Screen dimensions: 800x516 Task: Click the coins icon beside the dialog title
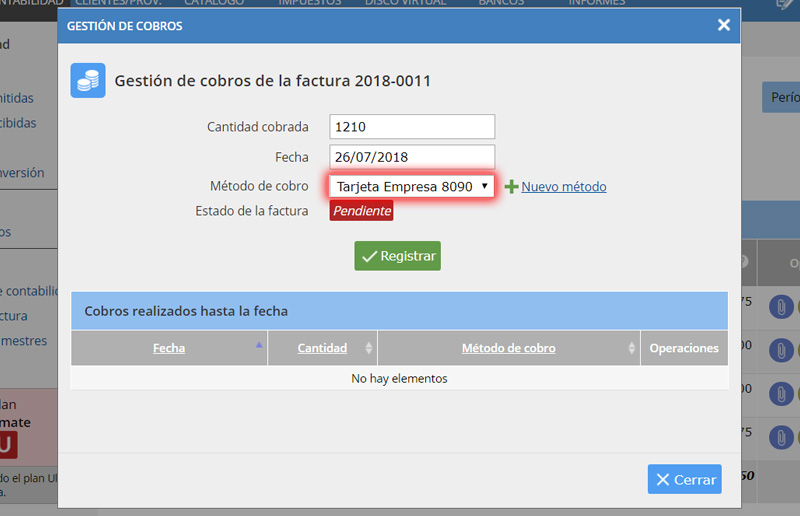pyautogui.click(x=88, y=80)
